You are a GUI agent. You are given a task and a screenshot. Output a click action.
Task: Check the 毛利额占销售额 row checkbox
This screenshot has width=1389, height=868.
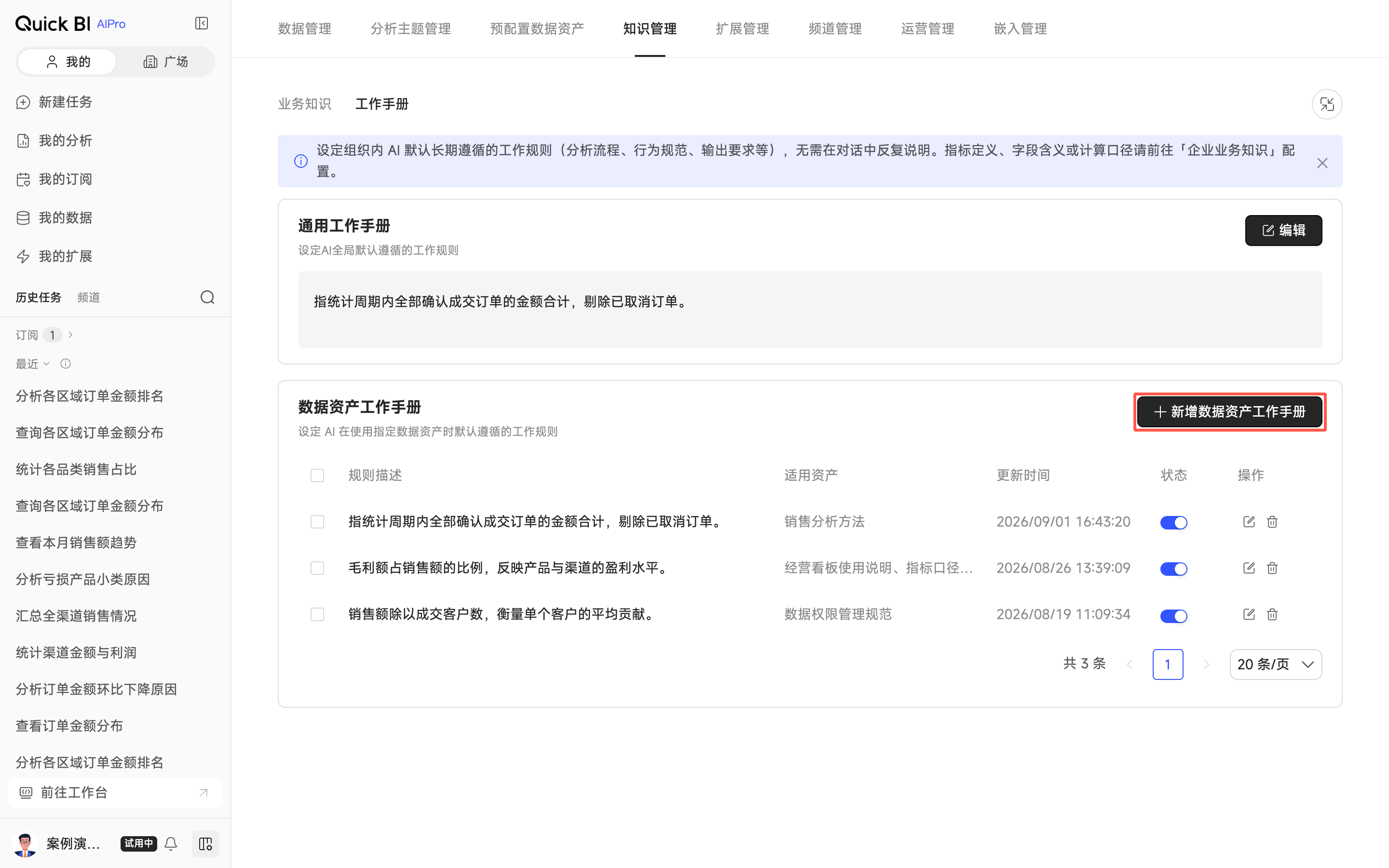(x=317, y=568)
